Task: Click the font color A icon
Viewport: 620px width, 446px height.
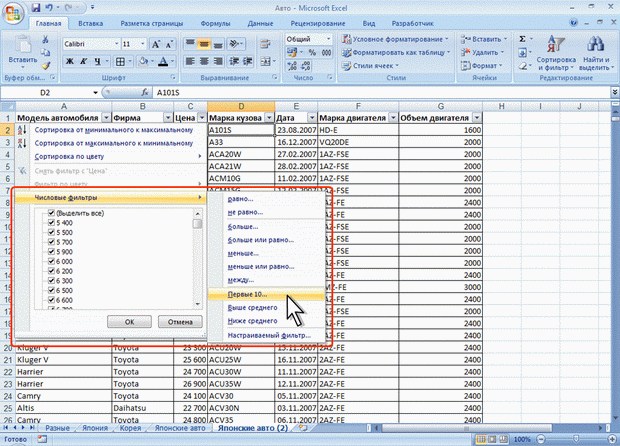Action: pos(163,61)
